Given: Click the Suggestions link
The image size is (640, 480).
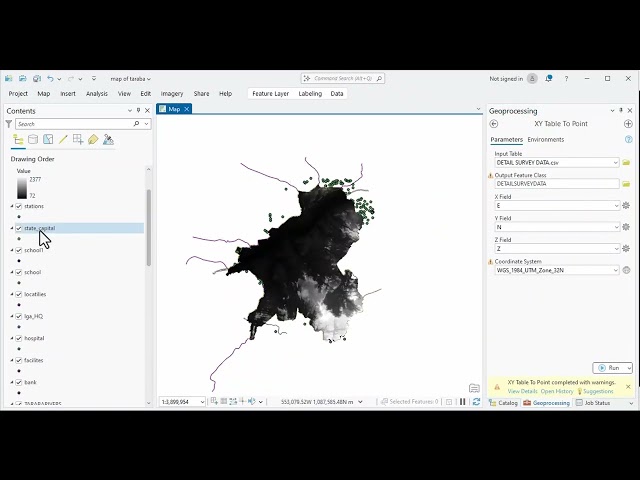Looking at the screenshot, I should (x=598, y=391).
